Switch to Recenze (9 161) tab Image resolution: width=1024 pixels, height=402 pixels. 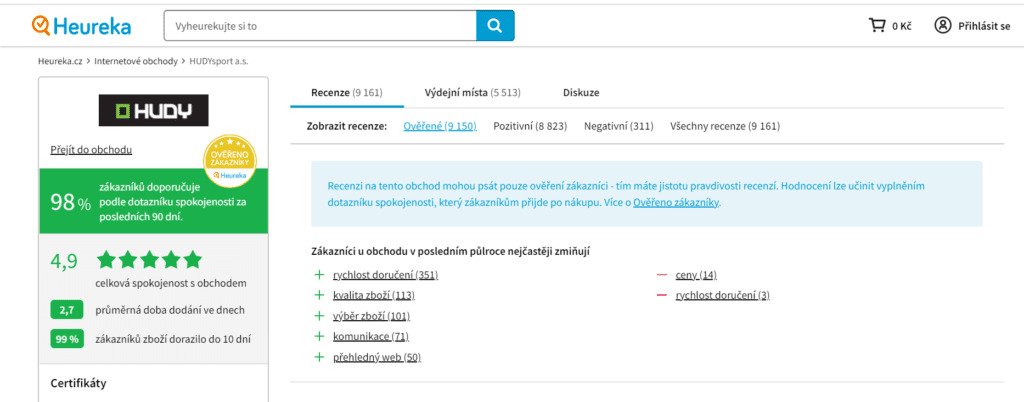[x=347, y=93]
